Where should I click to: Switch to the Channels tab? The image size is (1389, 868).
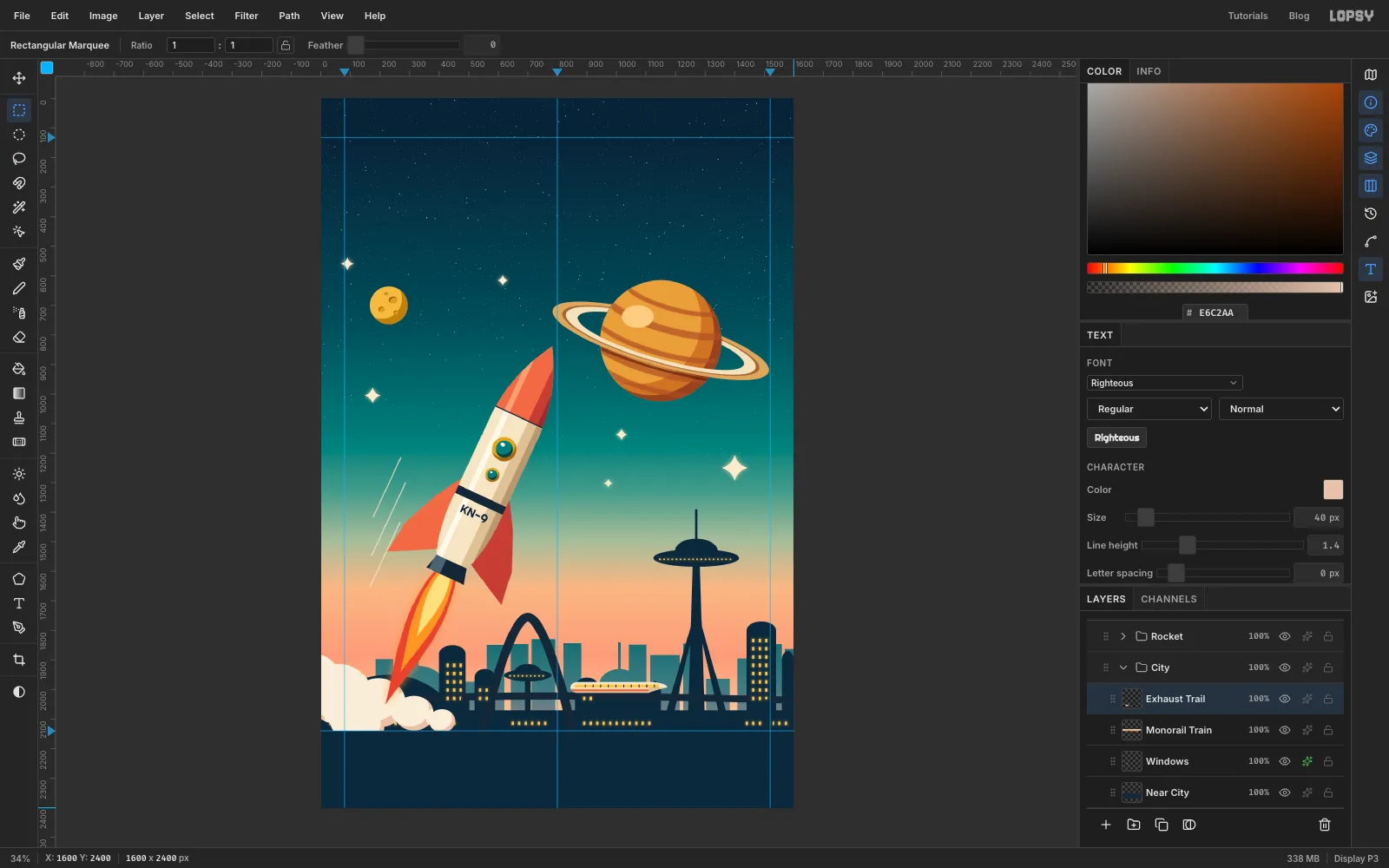coord(1168,599)
